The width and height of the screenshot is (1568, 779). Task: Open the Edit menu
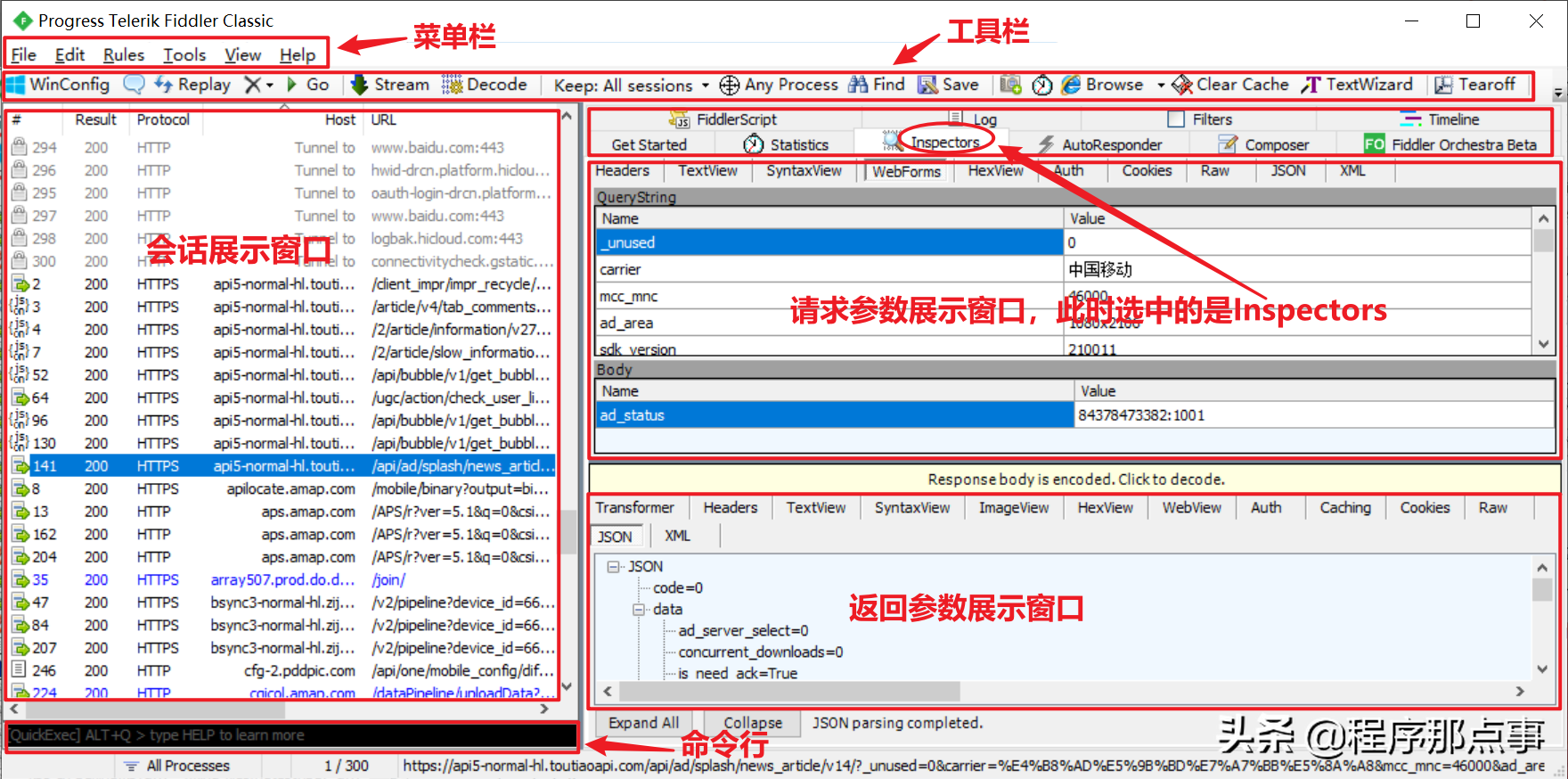69,55
